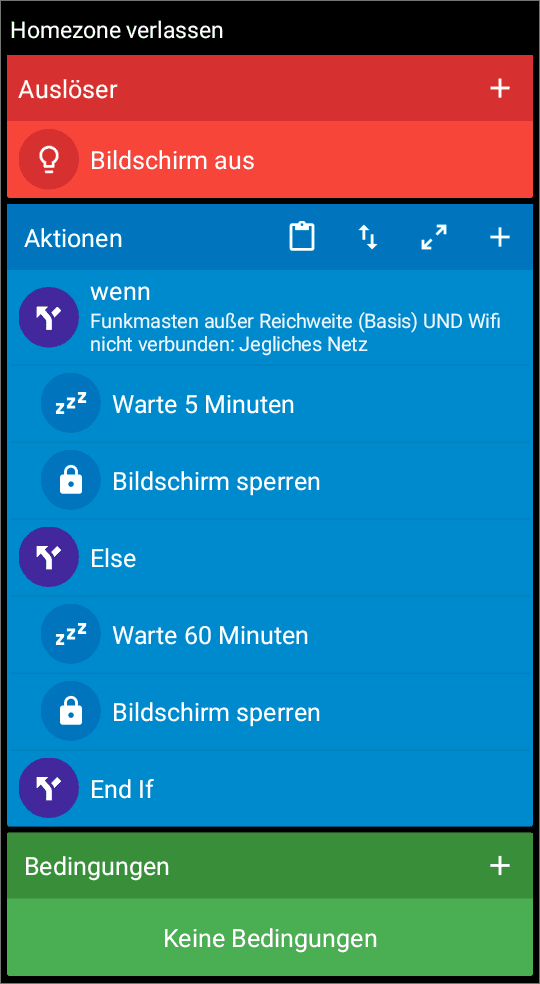This screenshot has width=540, height=984.
Task: Open the Bildschirm aus trigger entry
Action: pos(270,159)
